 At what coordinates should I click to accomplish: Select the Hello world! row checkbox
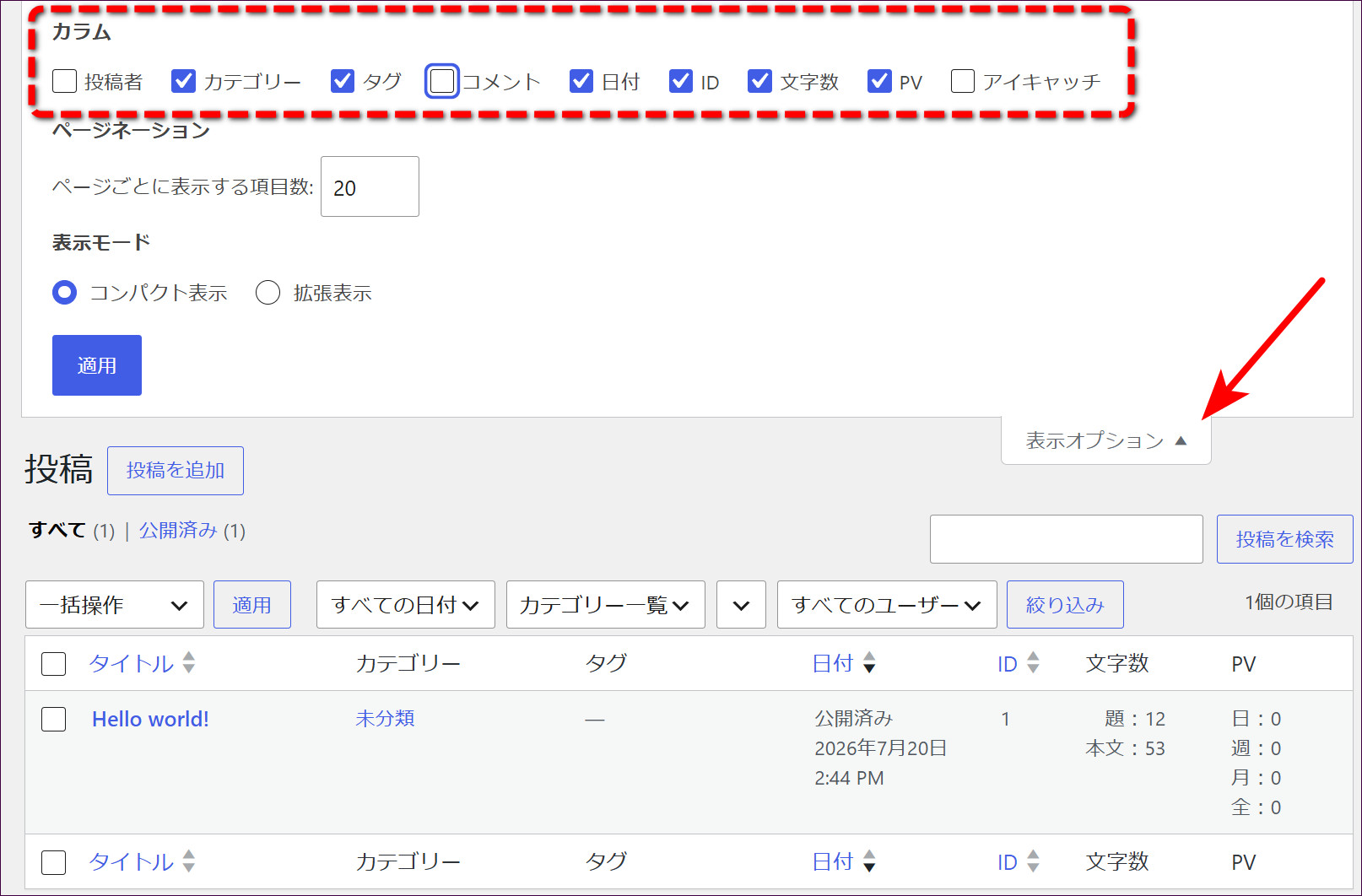coord(54,719)
